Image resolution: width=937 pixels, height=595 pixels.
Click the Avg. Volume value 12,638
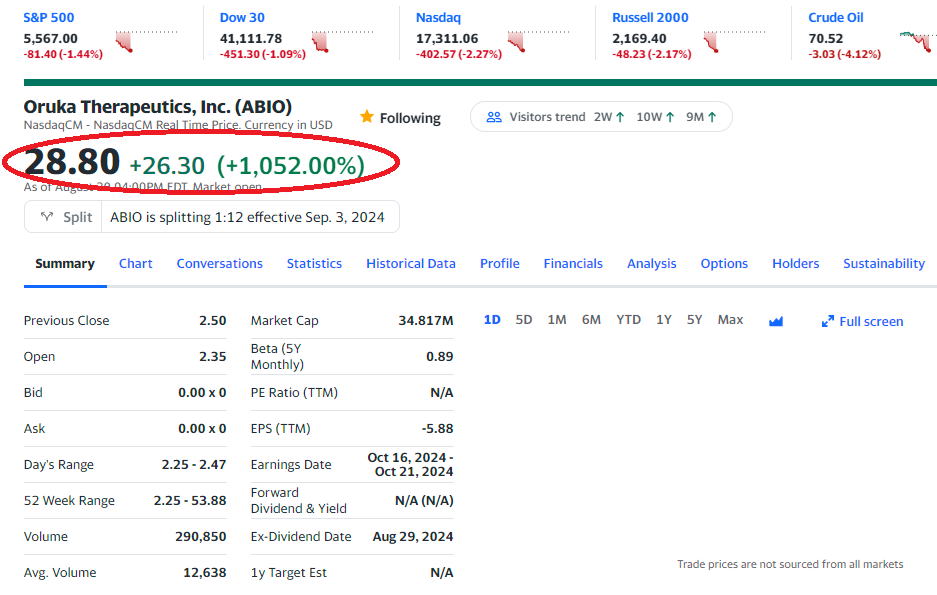click(205, 572)
